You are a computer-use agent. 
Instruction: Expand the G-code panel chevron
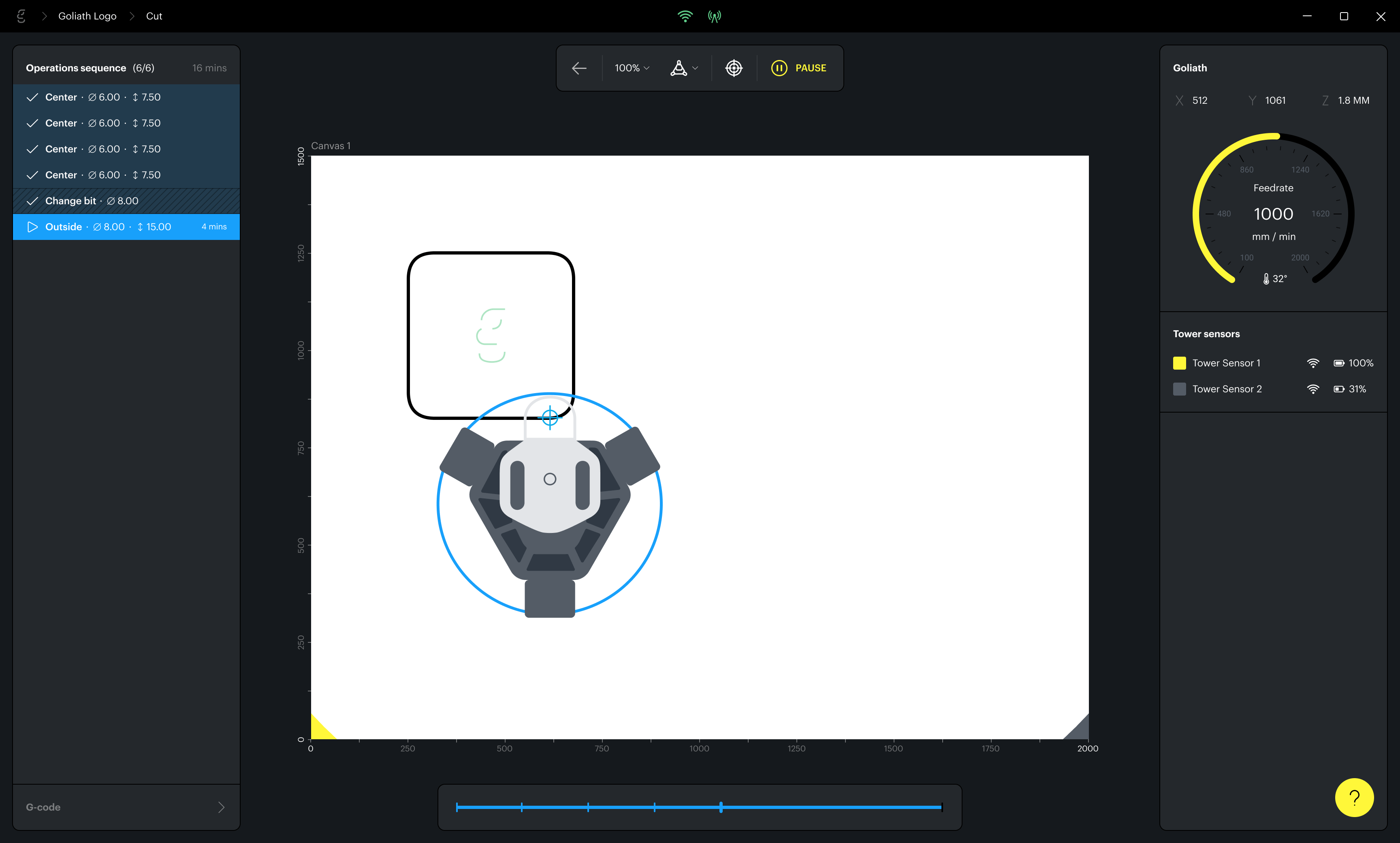(222, 807)
